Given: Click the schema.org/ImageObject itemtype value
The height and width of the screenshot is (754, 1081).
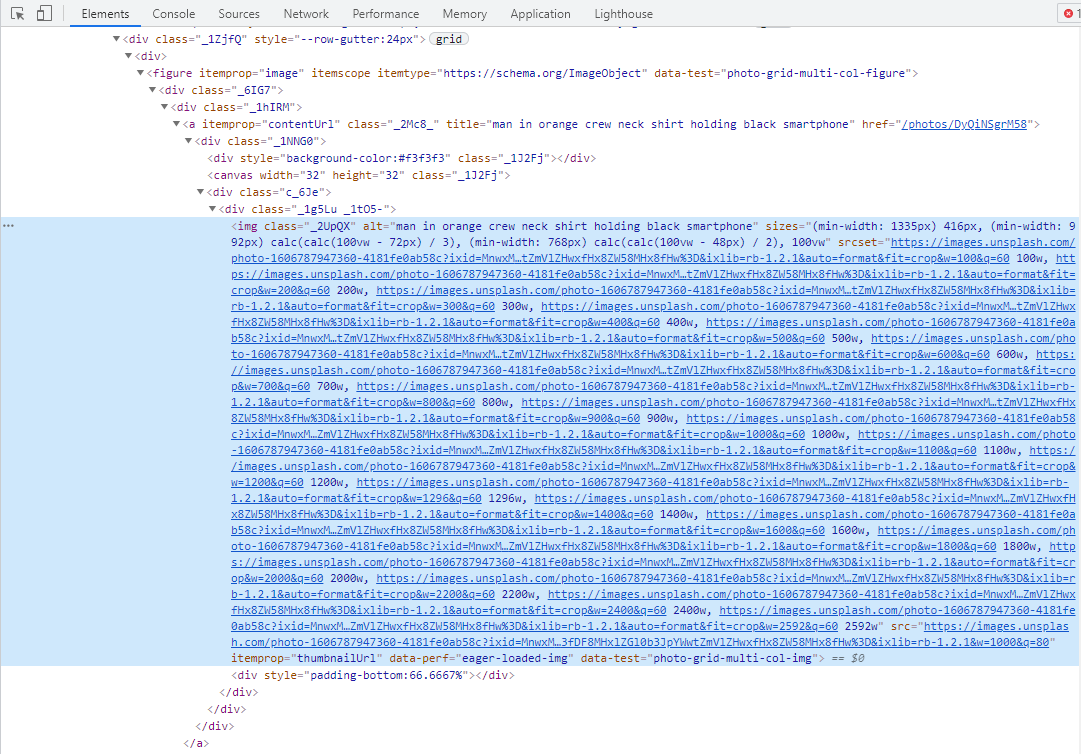Looking at the screenshot, I should tap(542, 73).
